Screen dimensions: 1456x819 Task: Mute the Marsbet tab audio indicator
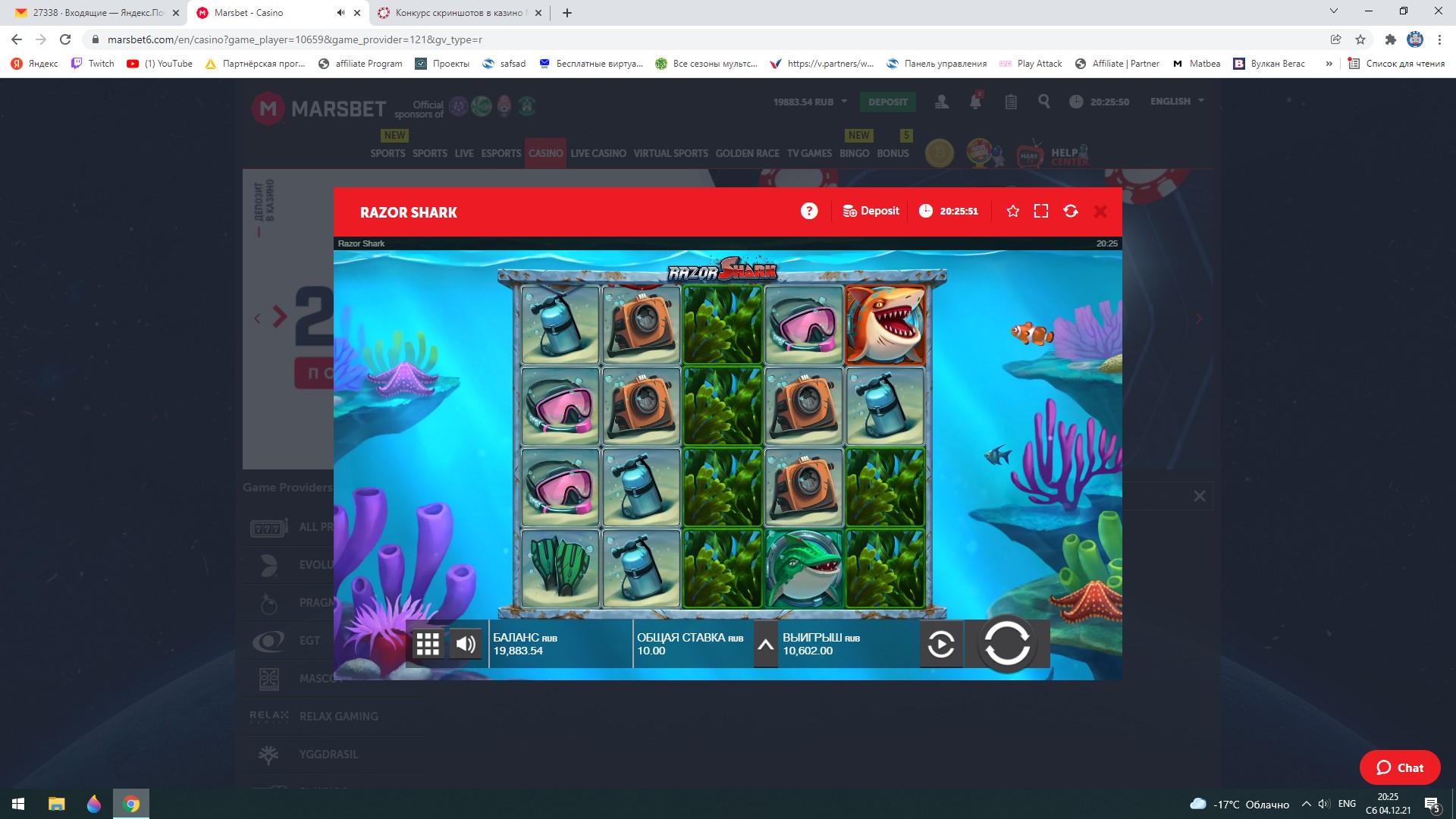340,13
